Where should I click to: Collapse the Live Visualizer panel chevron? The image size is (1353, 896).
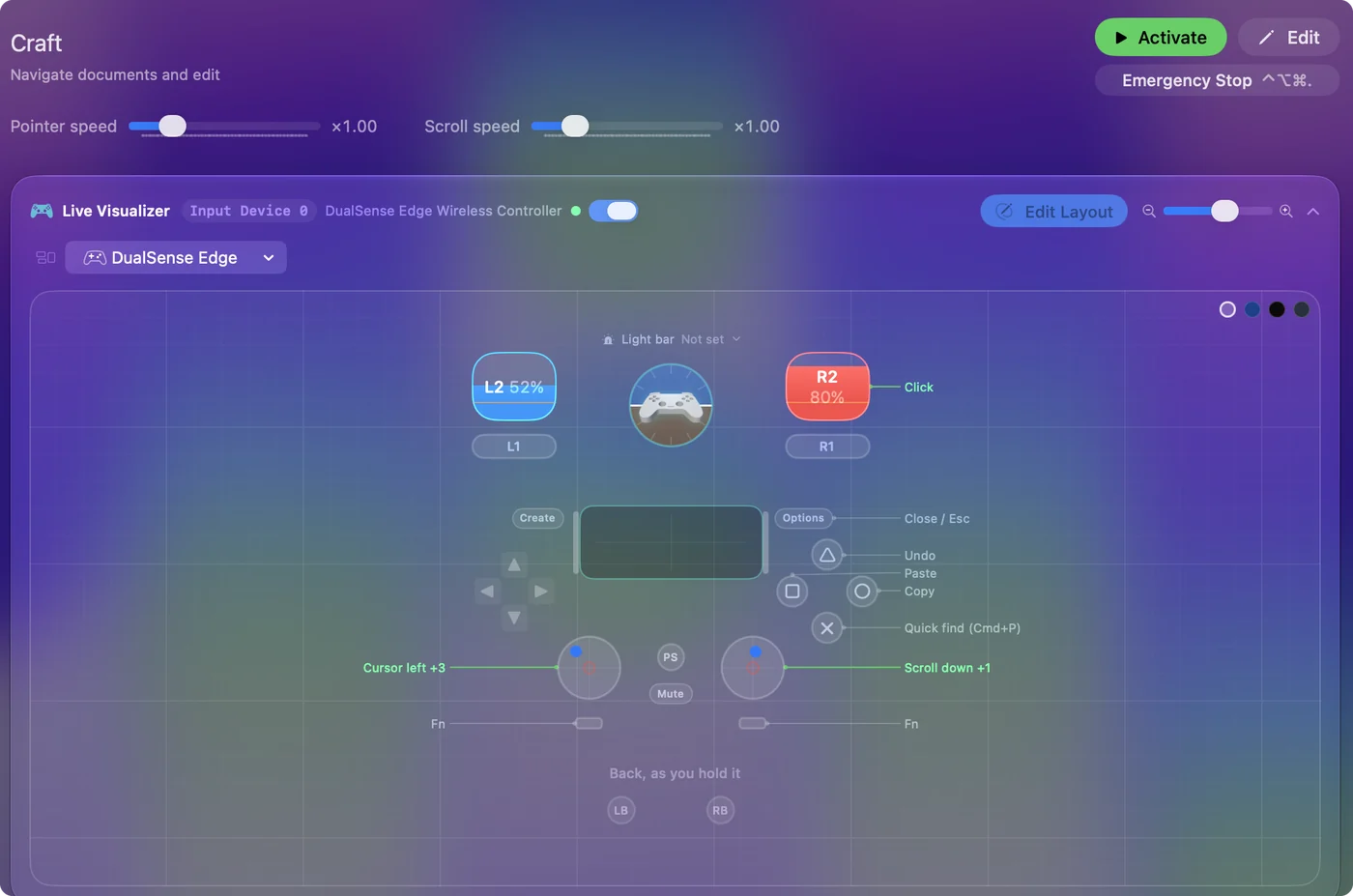tap(1312, 211)
